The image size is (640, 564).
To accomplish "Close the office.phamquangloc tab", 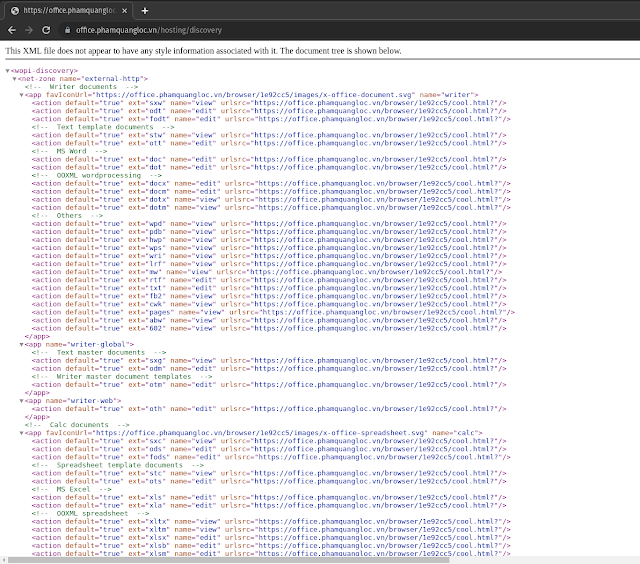I will pyautogui.click(x=124, y=11).
